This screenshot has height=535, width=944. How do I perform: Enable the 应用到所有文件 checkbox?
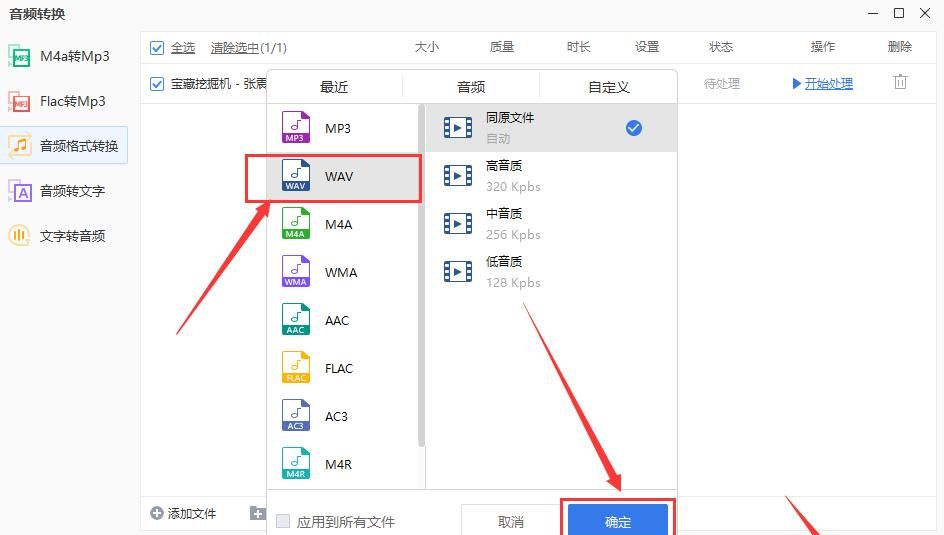pyautogui.click(x=283, y=521)
